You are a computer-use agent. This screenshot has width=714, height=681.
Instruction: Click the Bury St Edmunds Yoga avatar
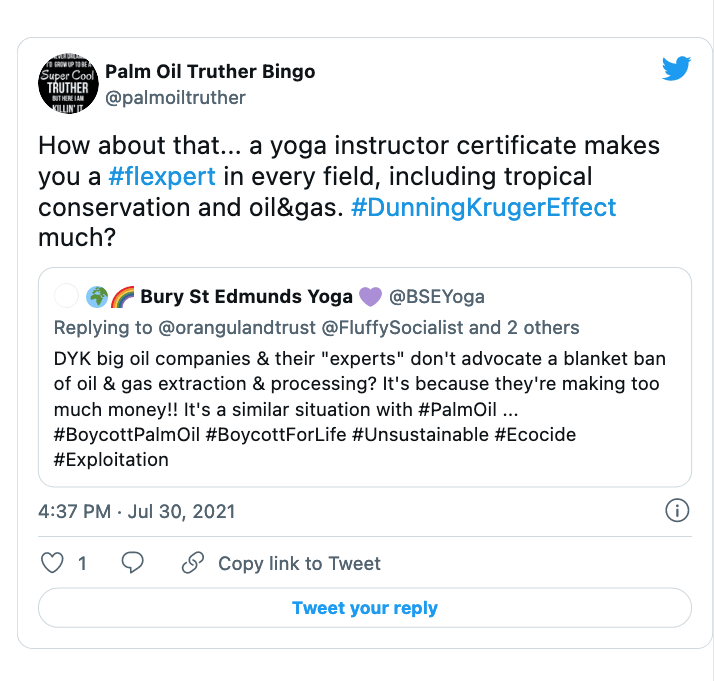66,296
